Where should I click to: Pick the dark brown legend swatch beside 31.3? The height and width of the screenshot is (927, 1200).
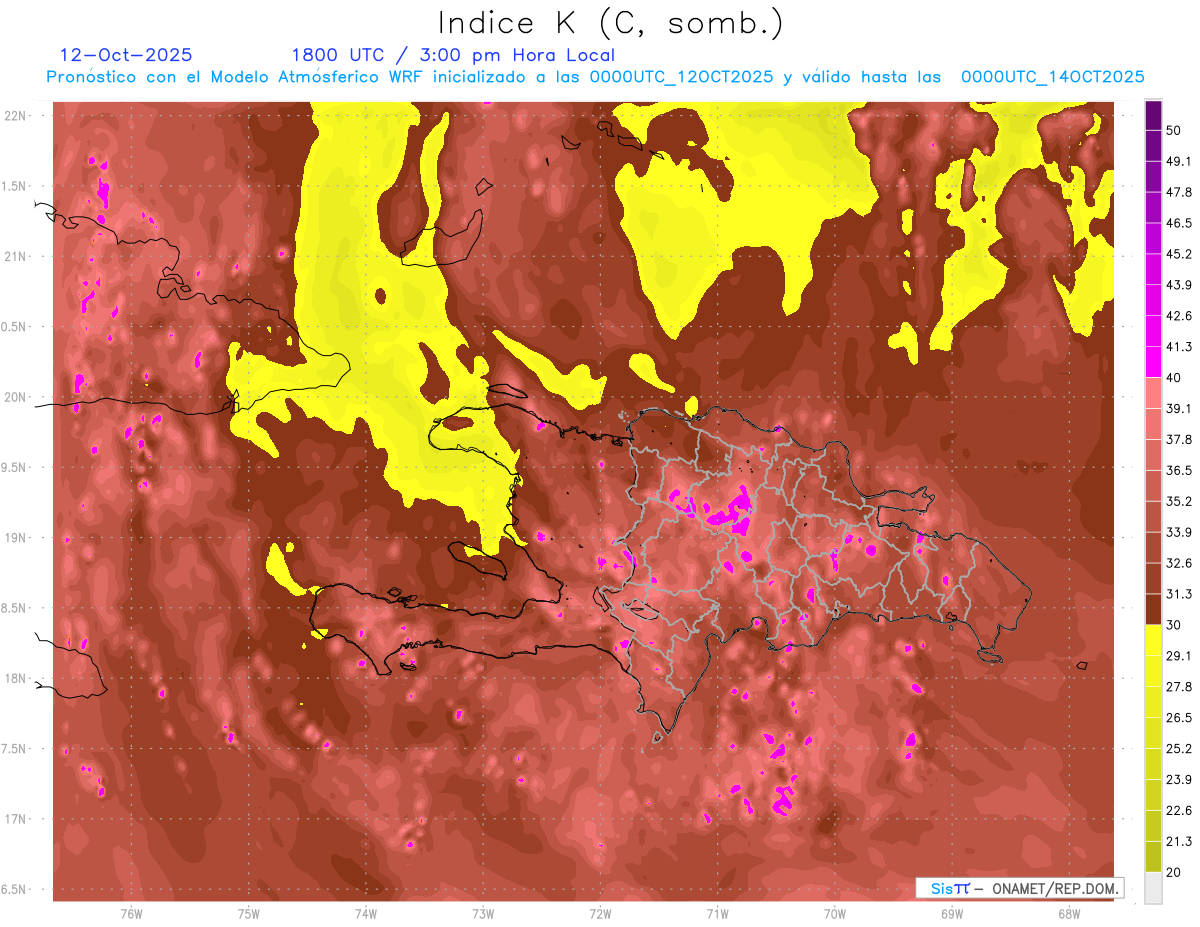1154,609
